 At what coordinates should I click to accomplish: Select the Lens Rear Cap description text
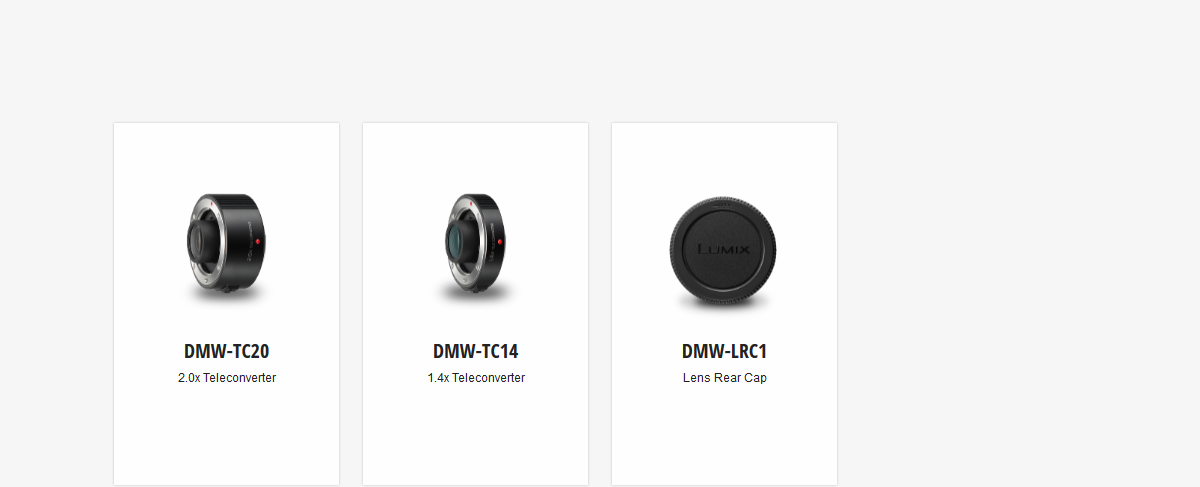(724, 378)
